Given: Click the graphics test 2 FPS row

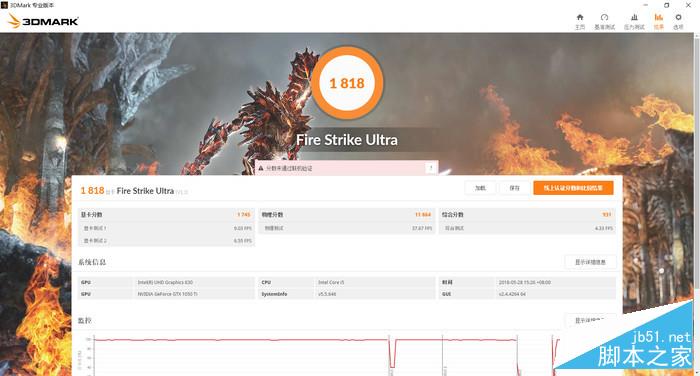Looking at the screenshot, I should tap(167, 241).
